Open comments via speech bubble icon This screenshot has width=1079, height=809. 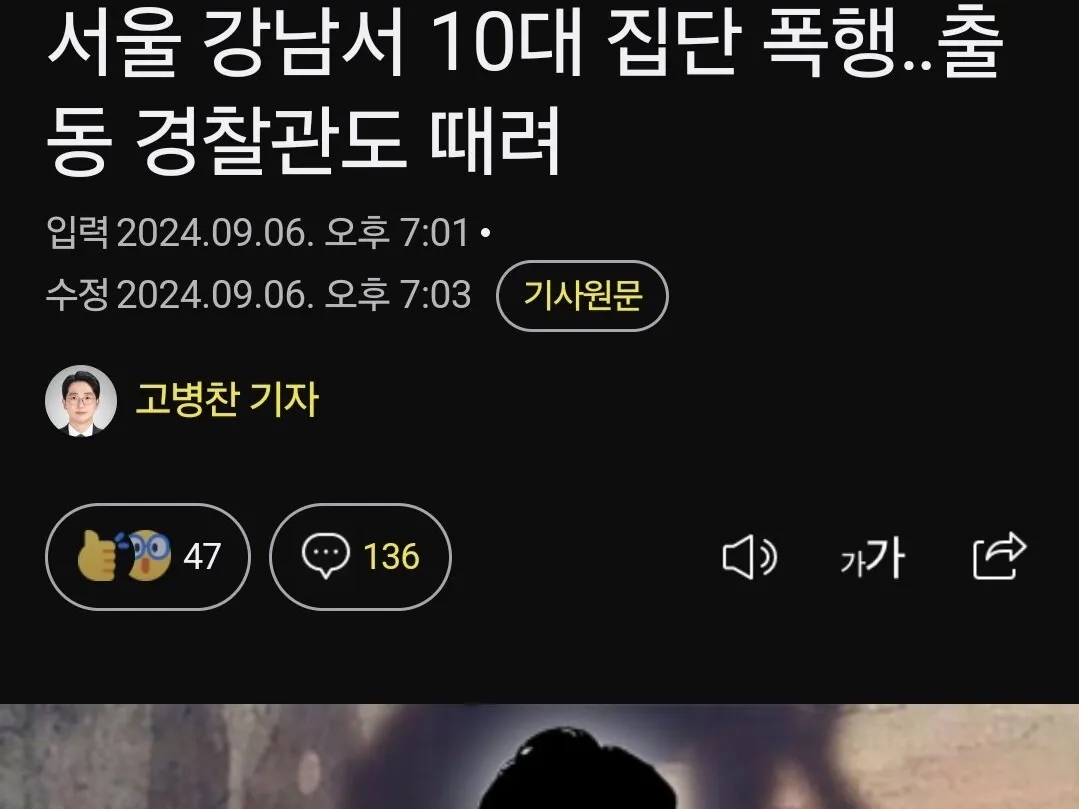325,556
